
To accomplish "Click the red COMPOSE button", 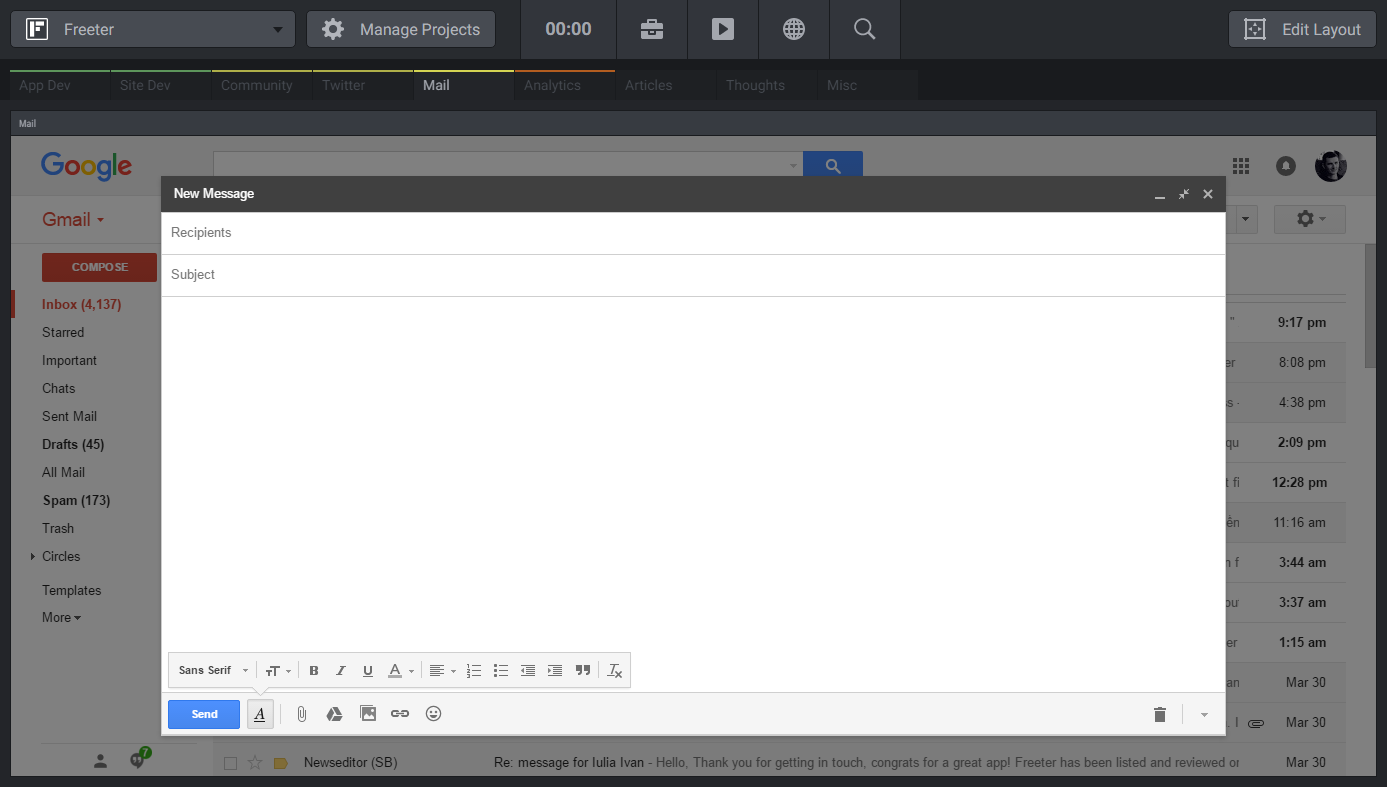I will [99, 267].
